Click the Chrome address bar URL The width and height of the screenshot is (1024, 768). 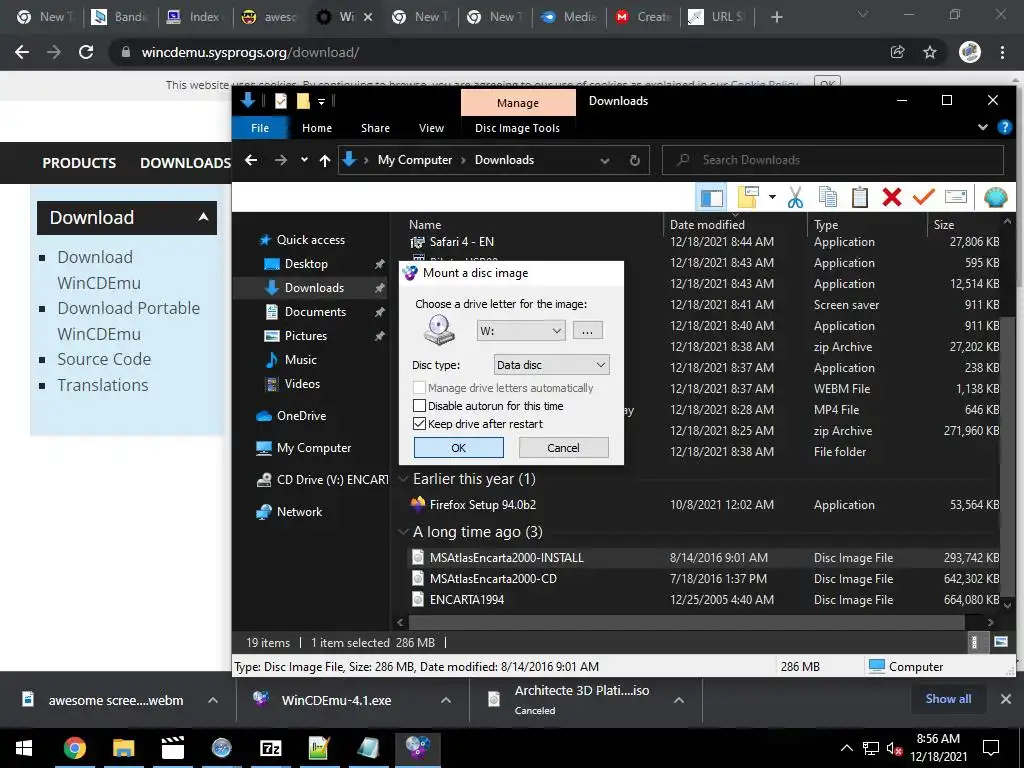250,52
